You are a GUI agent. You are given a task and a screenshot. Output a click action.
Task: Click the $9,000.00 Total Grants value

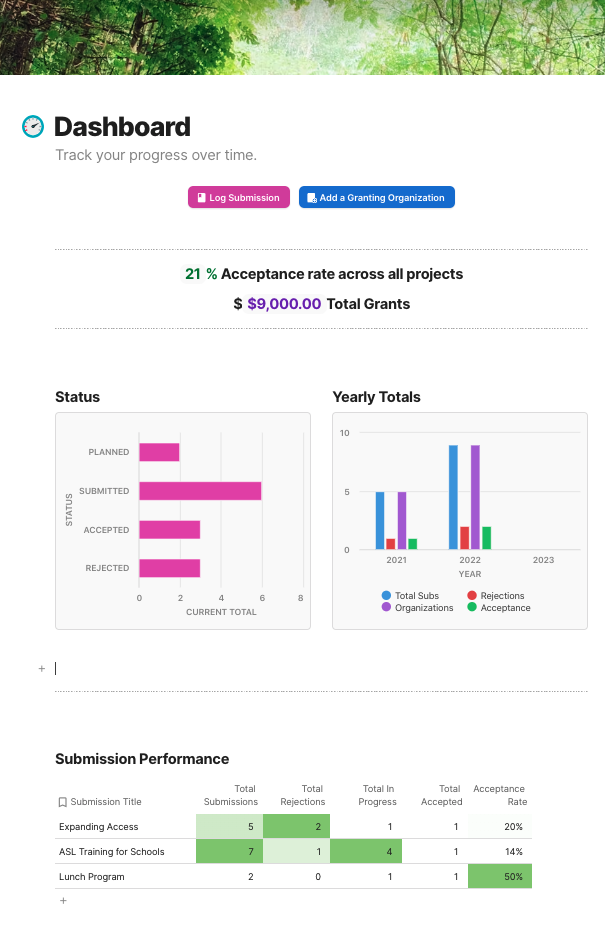click(x=284, y=304)
